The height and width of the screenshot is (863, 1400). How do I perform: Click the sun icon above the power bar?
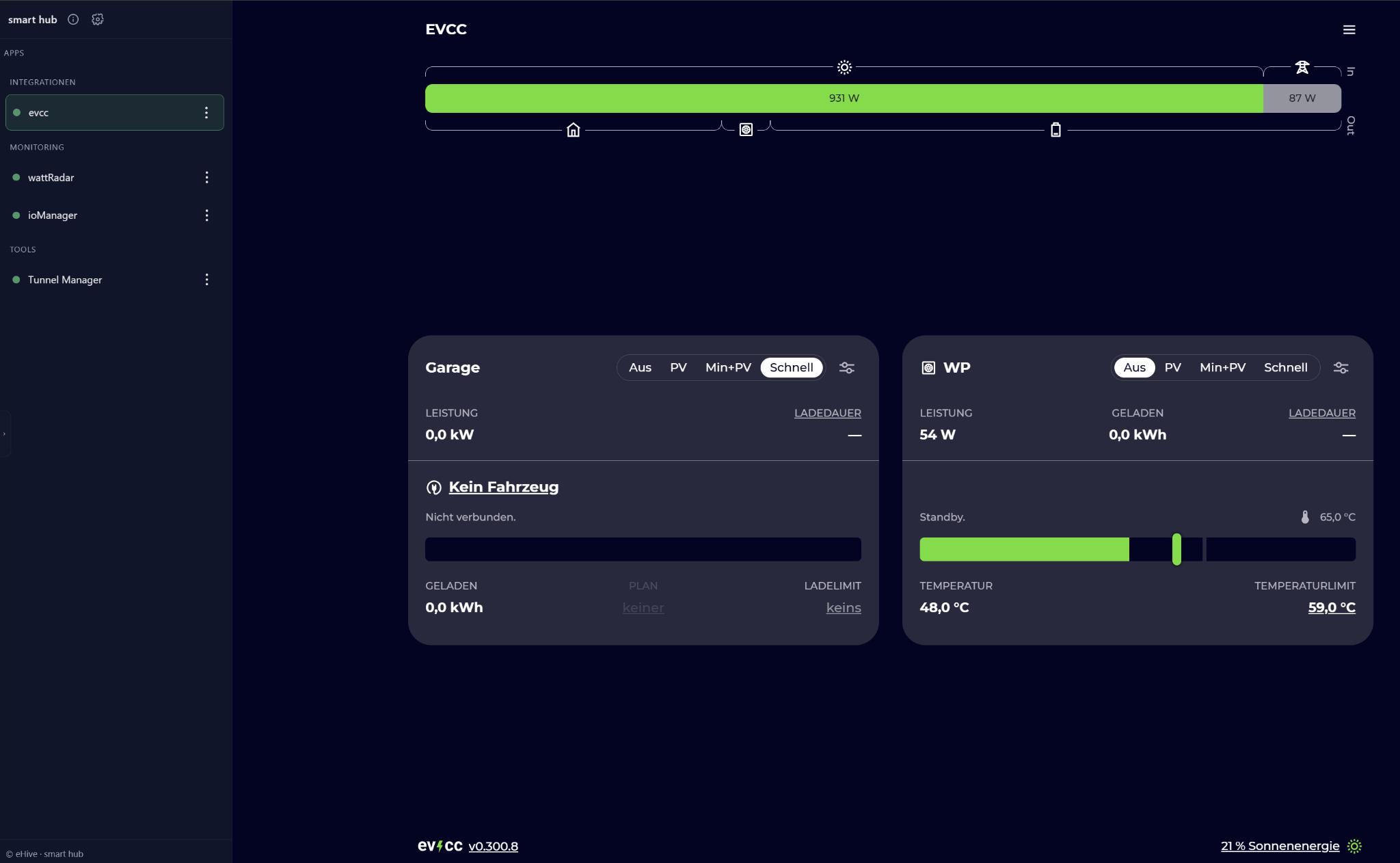pos(844,67)
